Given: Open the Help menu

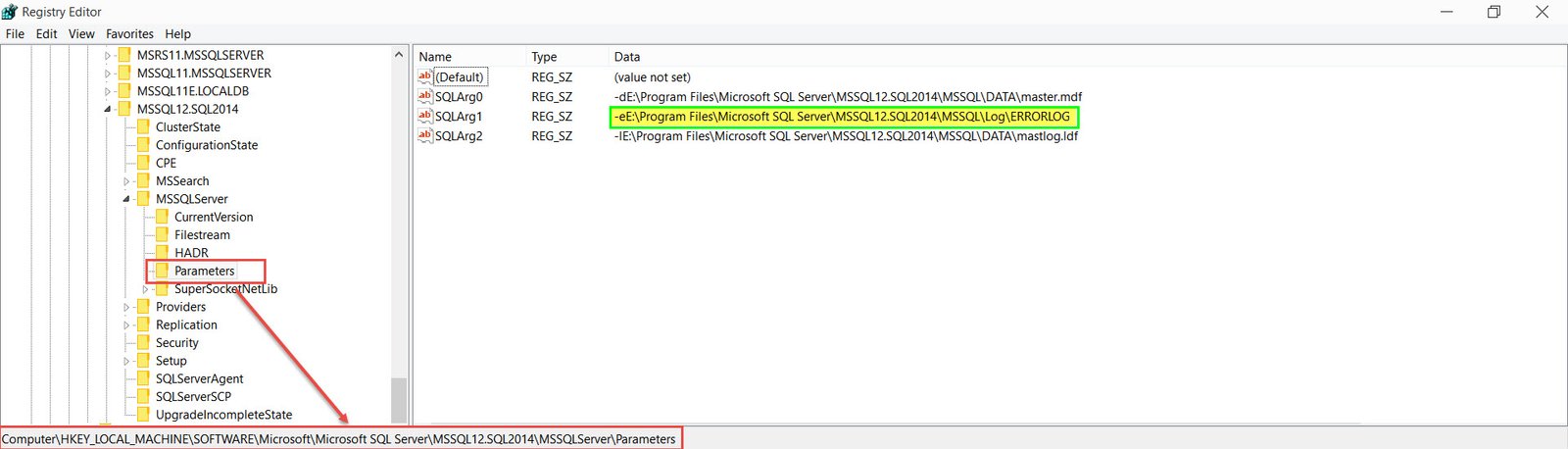Looking at the screenshot, I should coord(177,33).
